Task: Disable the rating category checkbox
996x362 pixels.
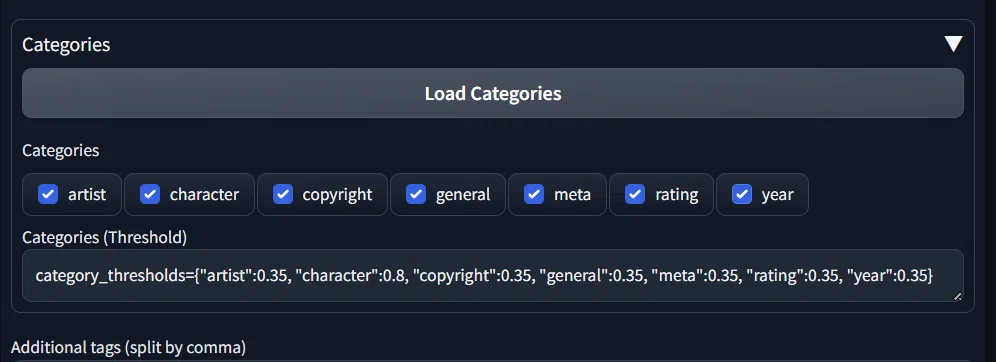Action: (x=635, y=194)
